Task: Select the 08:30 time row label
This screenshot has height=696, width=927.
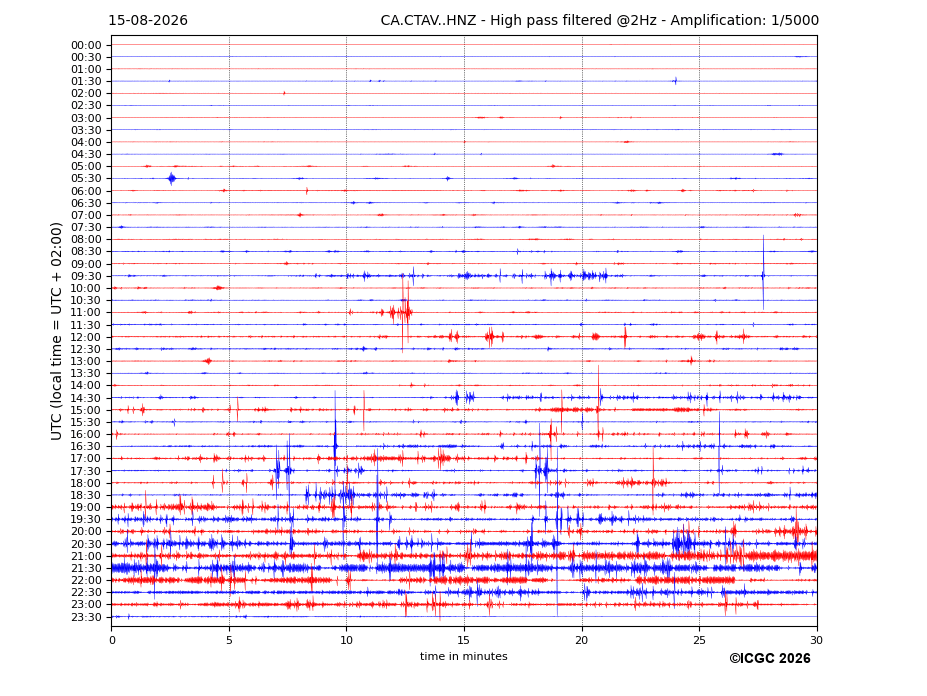Action: (86, 252)
